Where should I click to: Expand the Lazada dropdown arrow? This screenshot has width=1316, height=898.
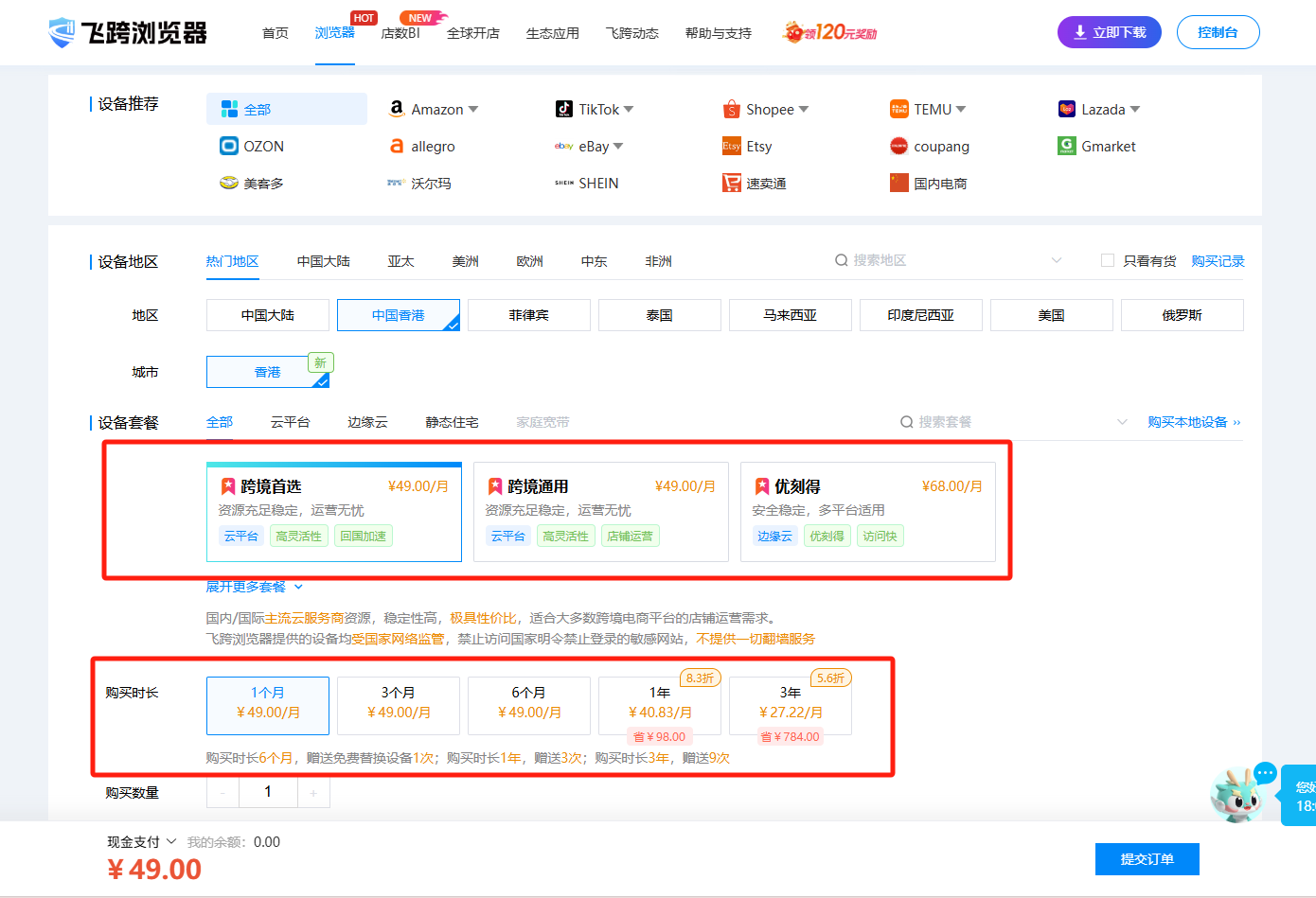1135,110
